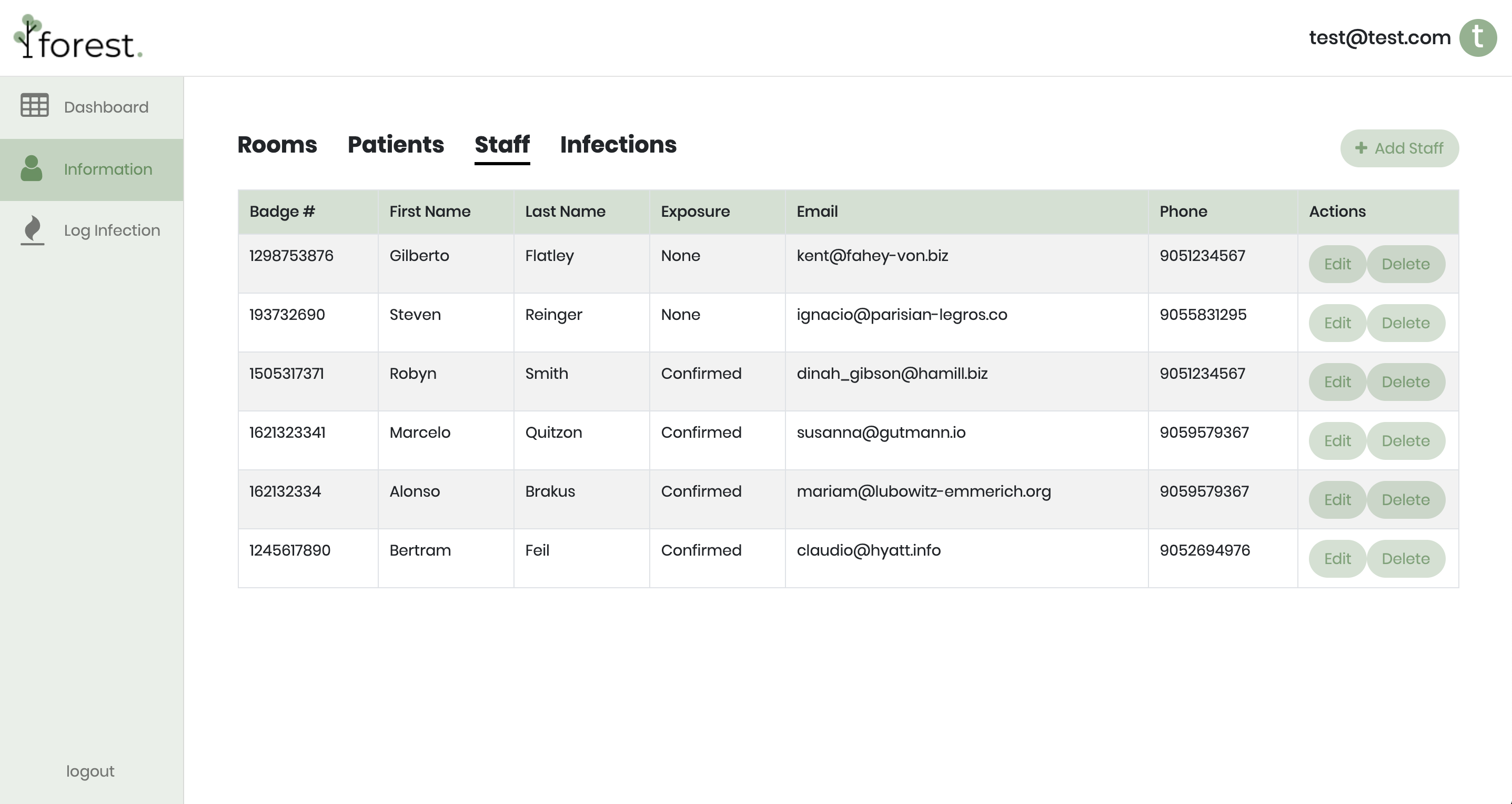
Task: Open the user avatar circle
Action: (x=1477, y=37)
